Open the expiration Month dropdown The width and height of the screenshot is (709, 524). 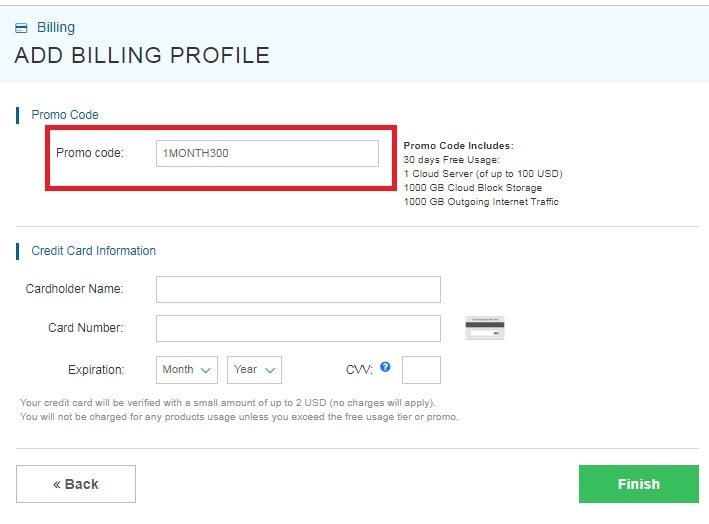[x=188, y=370]
